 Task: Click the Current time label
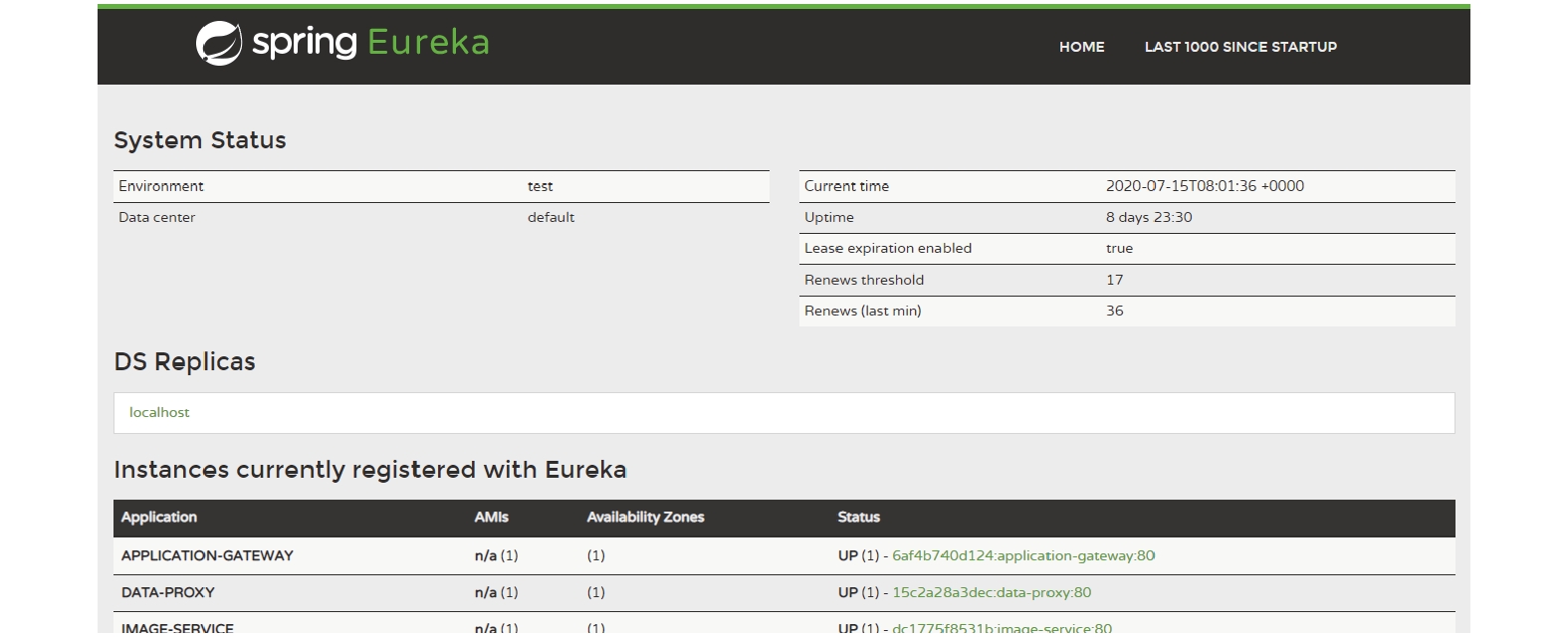846,186
